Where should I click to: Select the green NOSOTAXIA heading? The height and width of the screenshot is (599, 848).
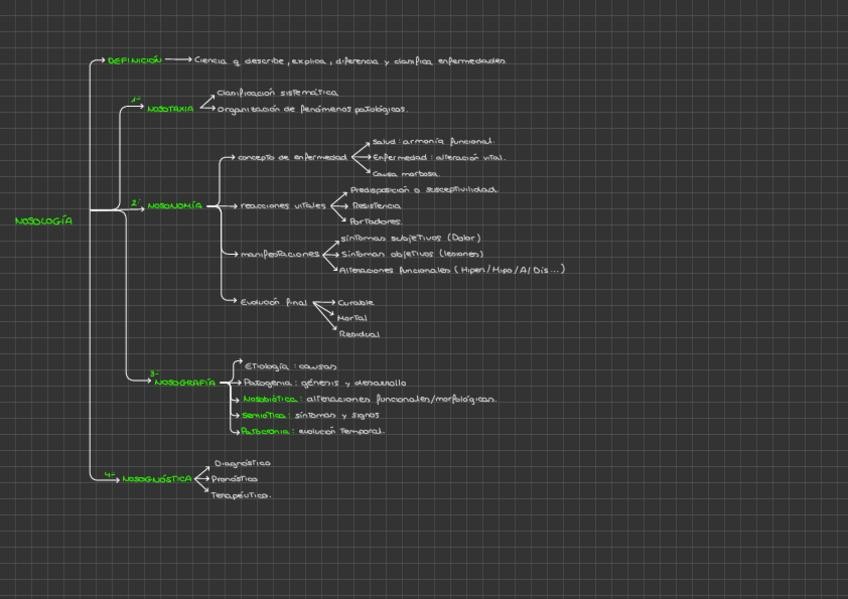click(170, 109)
